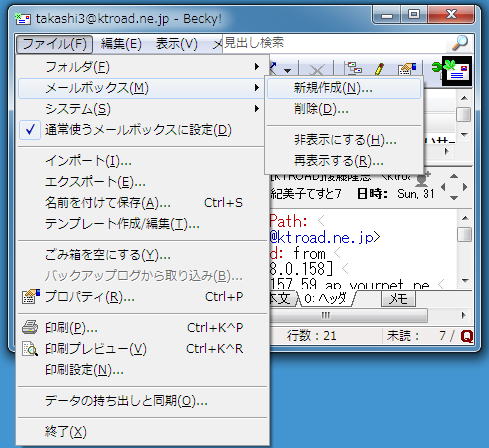The image size is (489, 448).
Task: Expand the システム(S) submenu arrow
Action: coord(256,109)
